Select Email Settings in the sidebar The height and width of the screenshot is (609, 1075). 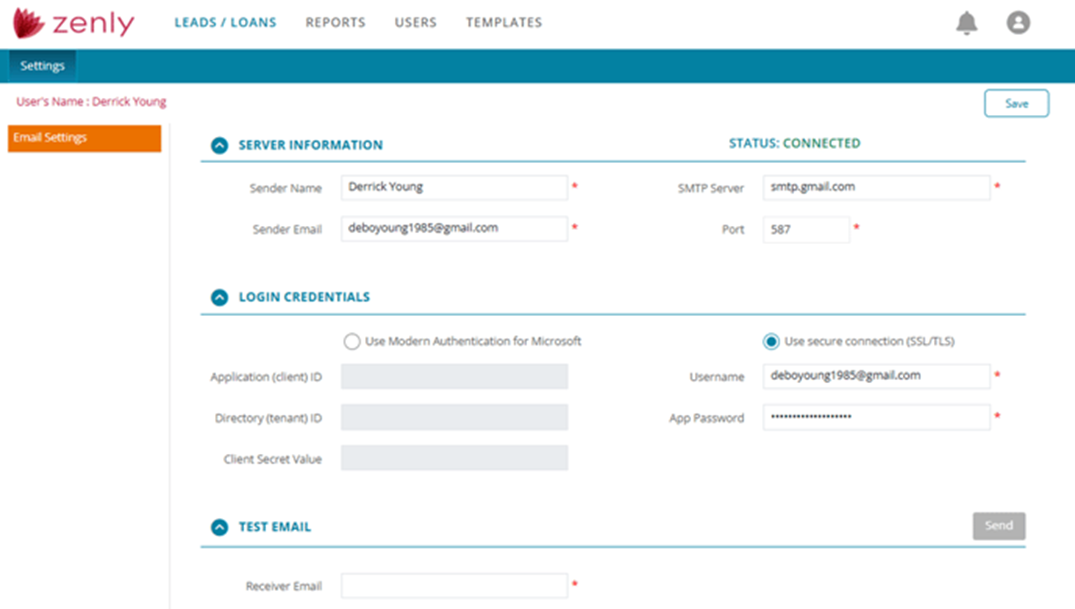click(84, 138)
